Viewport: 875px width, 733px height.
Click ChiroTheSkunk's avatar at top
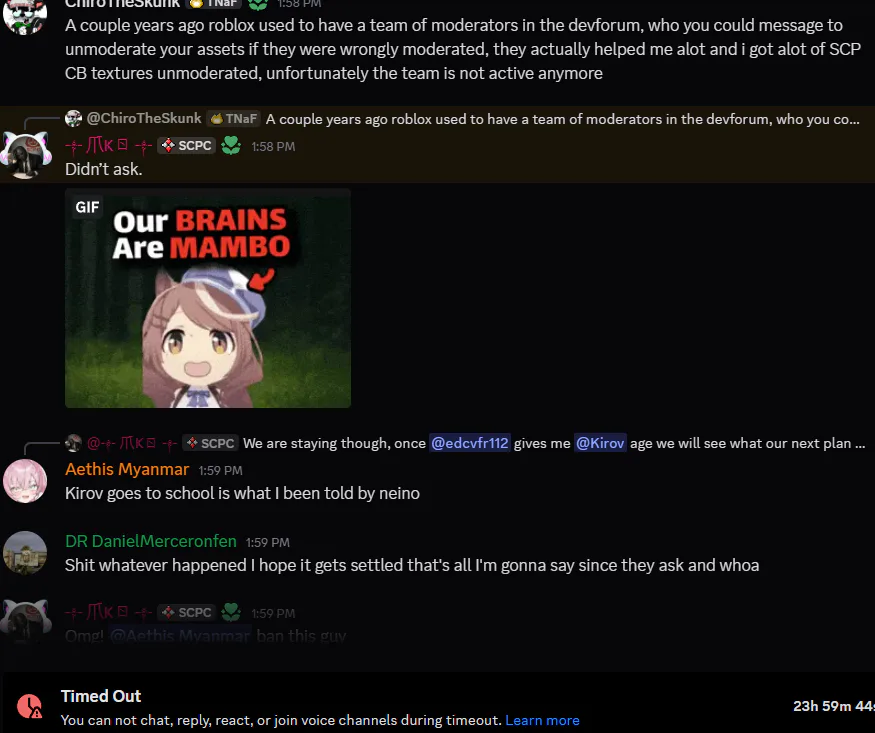25,16
